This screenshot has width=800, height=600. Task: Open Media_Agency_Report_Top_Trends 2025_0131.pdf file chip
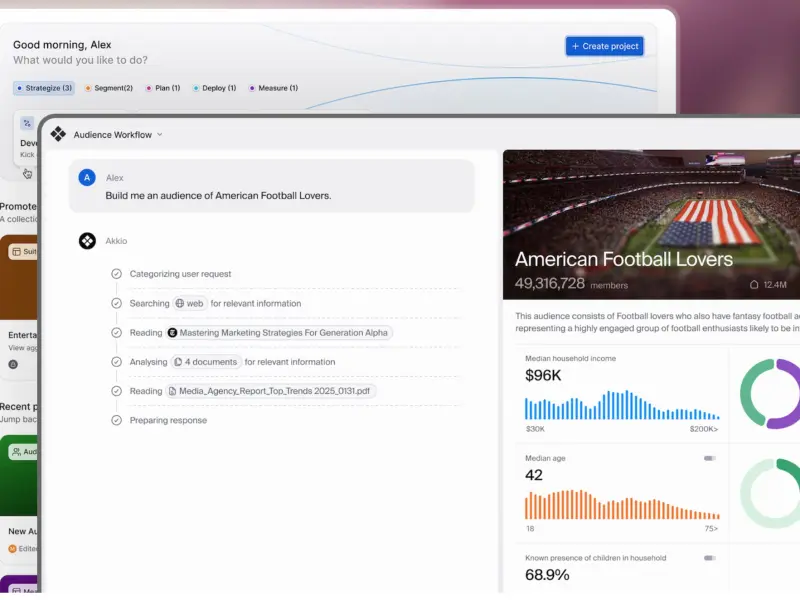pyautogui.click(x=270, y=391)
